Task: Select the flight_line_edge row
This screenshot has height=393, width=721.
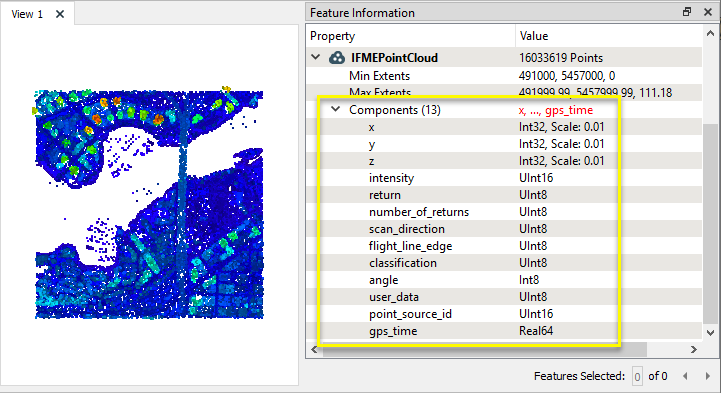Action: [x=504, y=246]
